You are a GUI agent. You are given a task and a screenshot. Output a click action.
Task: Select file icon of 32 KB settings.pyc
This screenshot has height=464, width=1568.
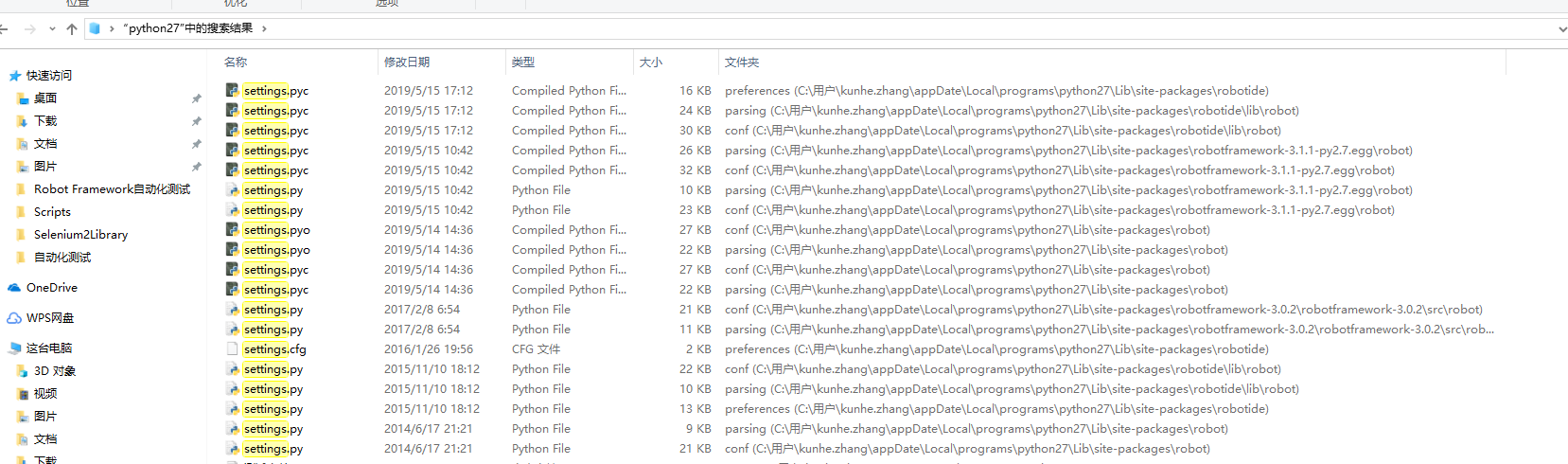pyautogui.click(x=232, y=170)
